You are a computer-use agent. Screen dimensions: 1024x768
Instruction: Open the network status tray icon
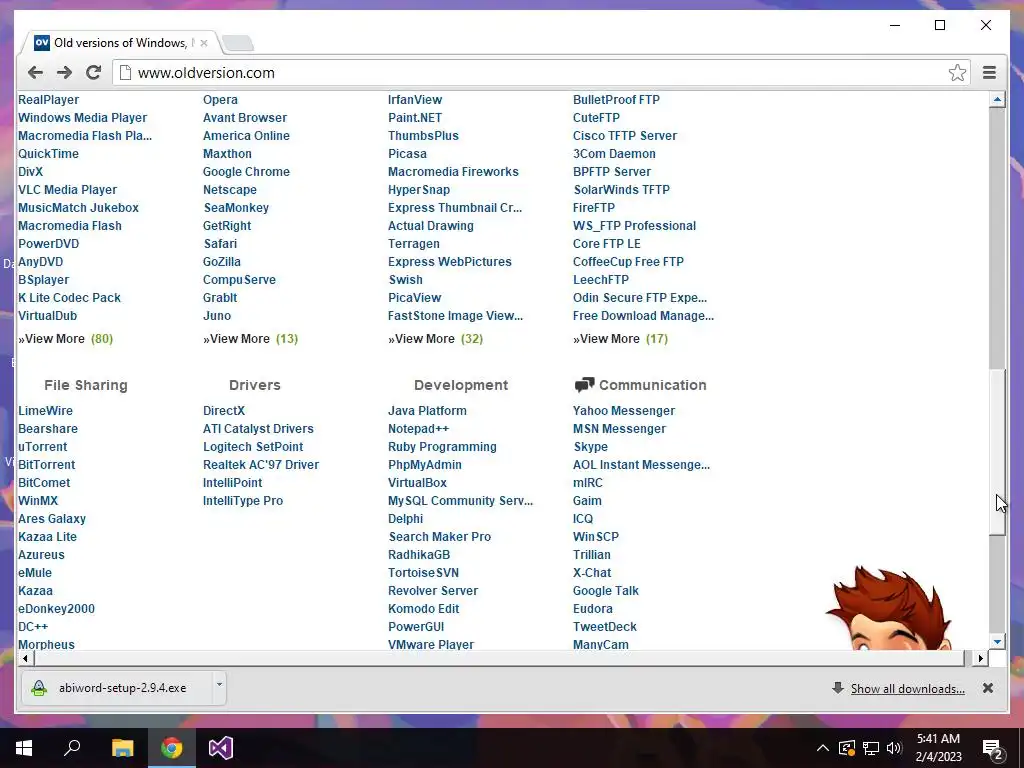(871, 748)
